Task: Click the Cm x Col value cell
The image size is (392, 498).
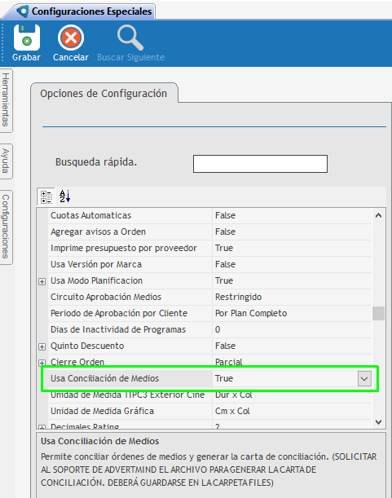Action: click(x=232, y=411)
